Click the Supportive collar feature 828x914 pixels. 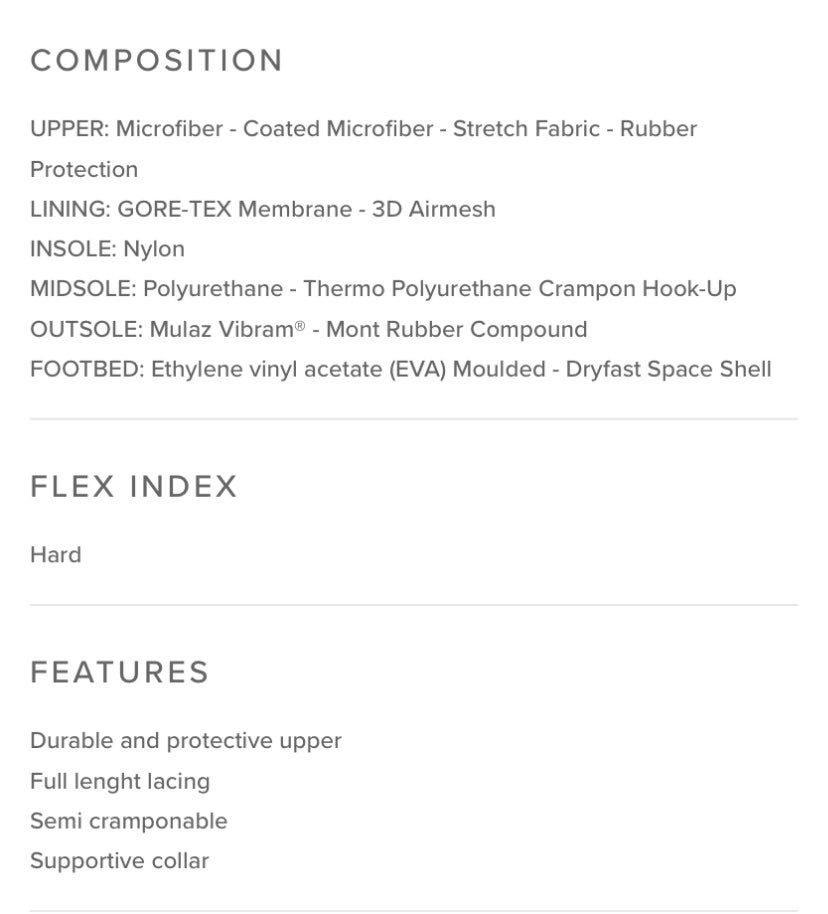119,861
